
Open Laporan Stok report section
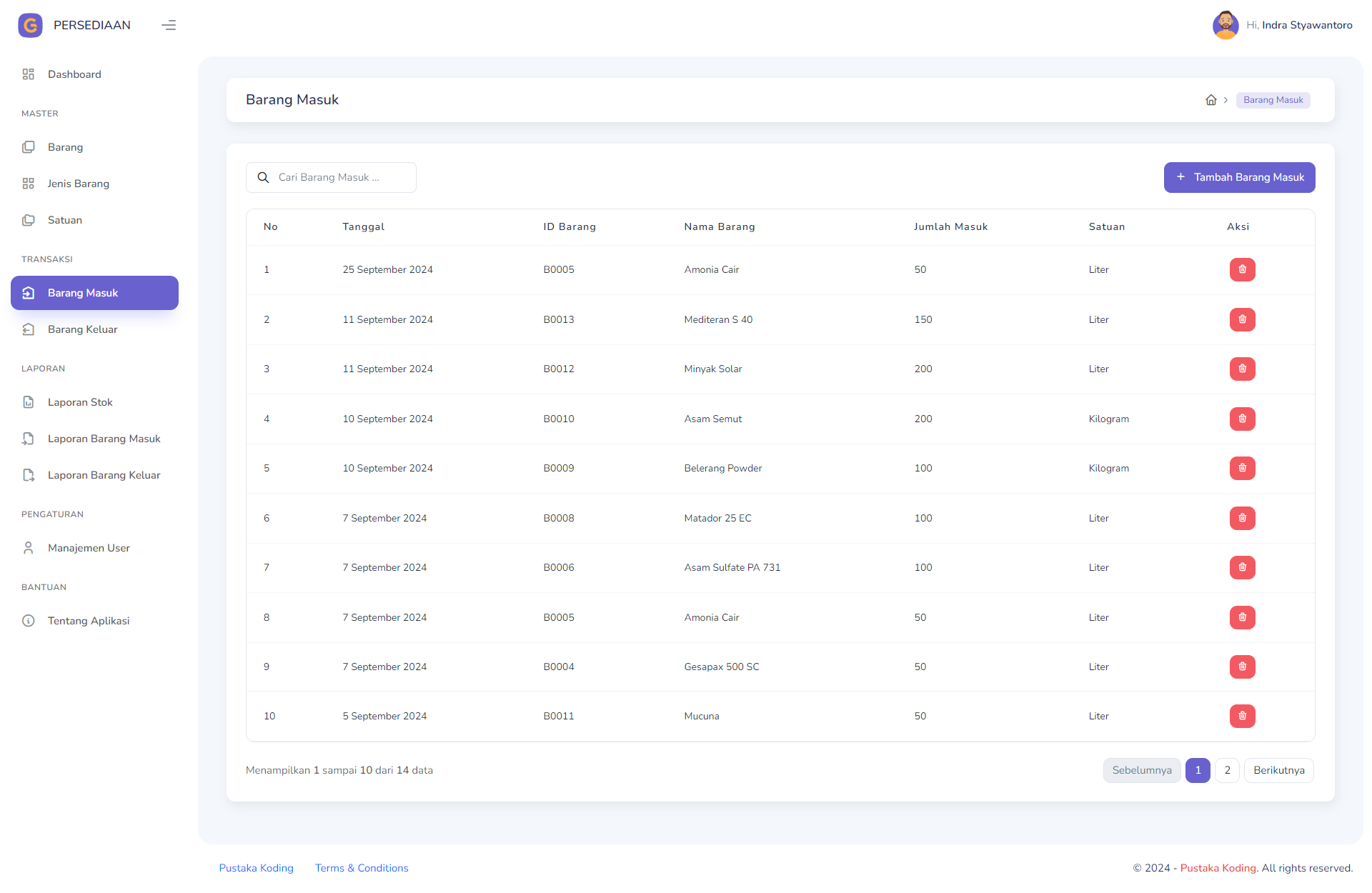pyautogui.click(x=81, y=402)
